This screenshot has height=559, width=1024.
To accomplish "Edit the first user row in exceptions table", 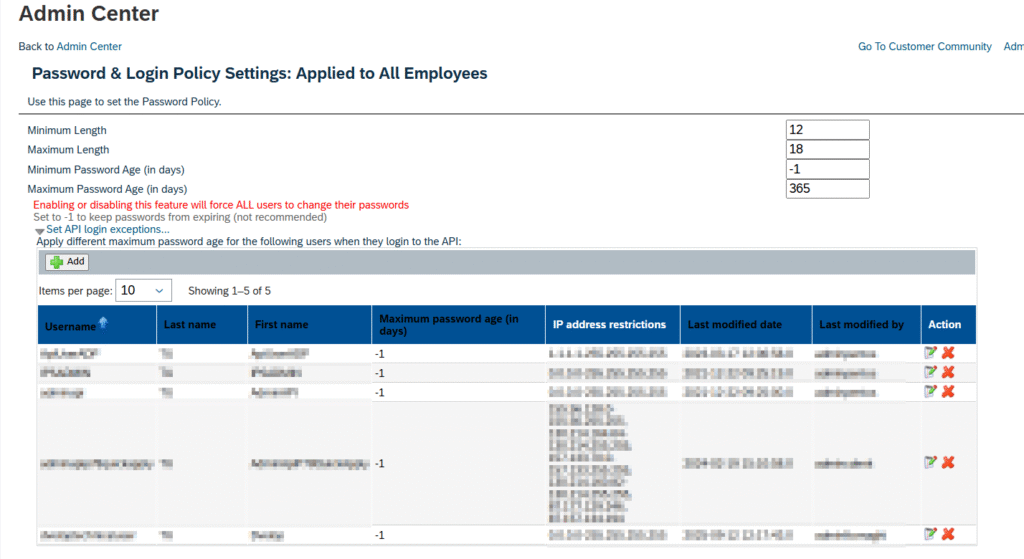I will coord(931,353).
